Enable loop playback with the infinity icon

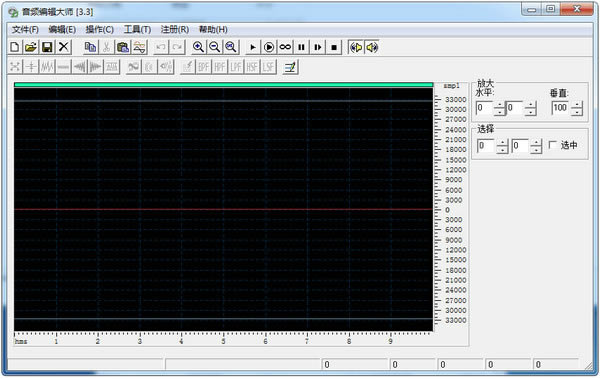pos(285,47)
